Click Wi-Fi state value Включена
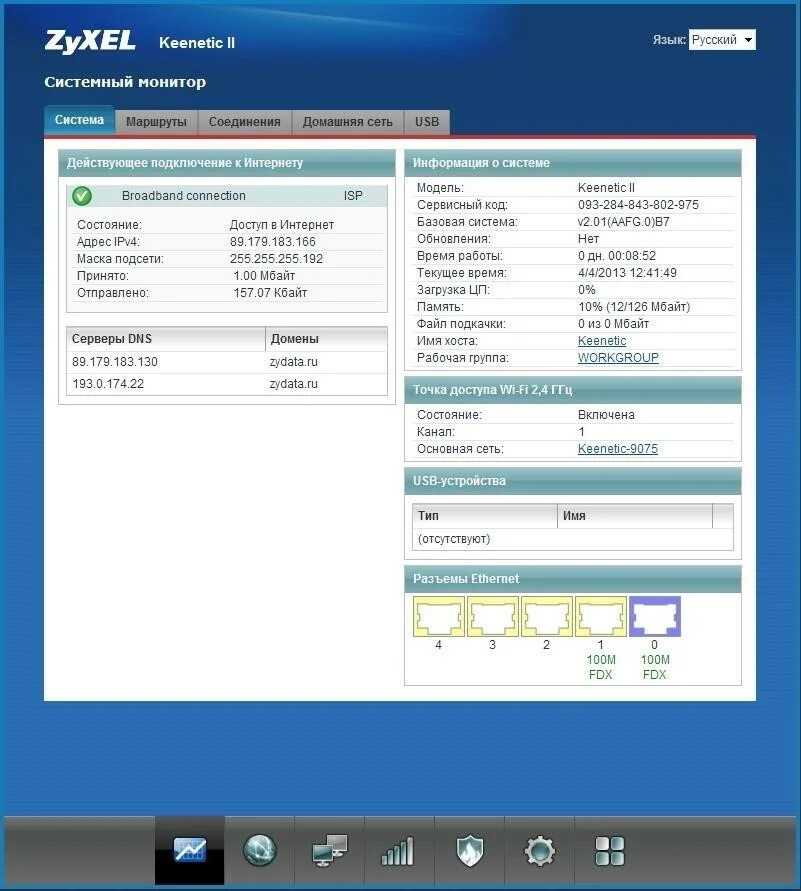This screenshot has height=891, width=801. tap(606, 415)
